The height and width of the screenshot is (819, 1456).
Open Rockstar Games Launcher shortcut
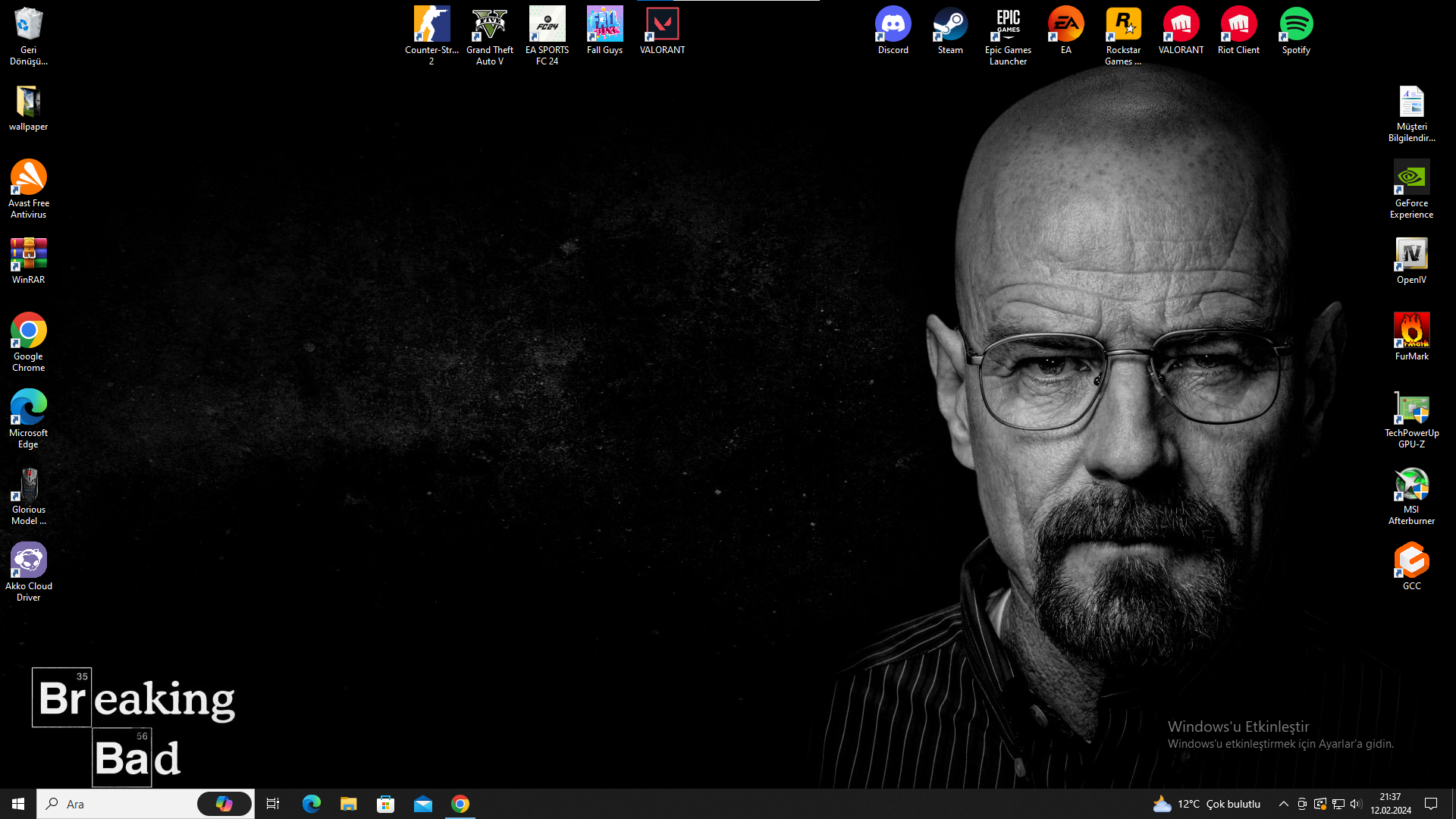tap(1123, 36)
